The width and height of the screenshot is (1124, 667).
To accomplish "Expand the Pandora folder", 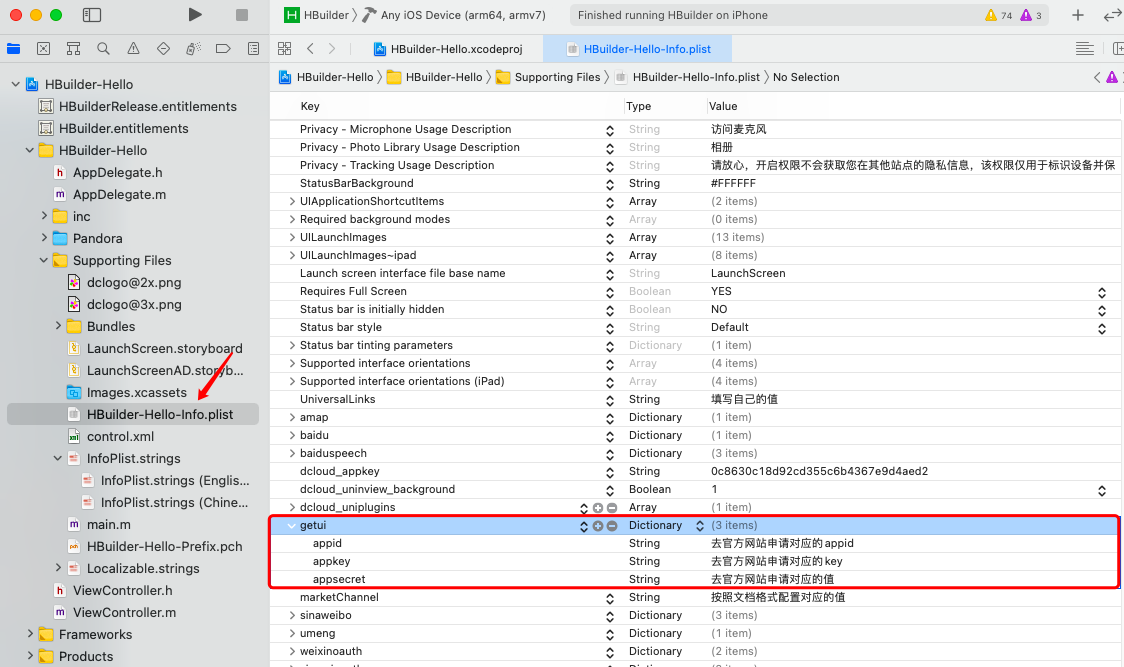I will pyautogui.click(x=44, y=238).
